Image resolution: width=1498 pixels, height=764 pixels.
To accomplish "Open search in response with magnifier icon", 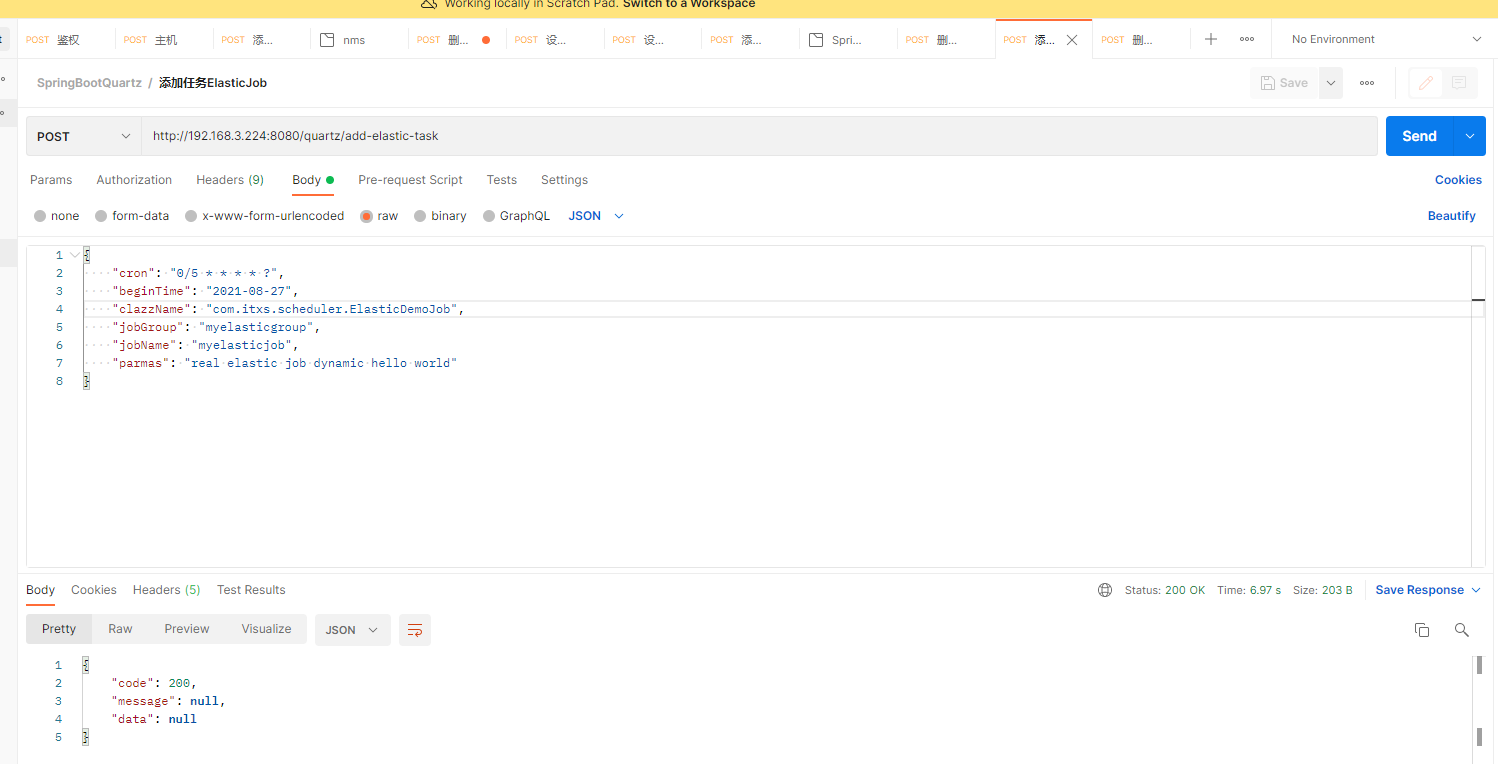I will pyautogui.click(x=1462, y=630).
